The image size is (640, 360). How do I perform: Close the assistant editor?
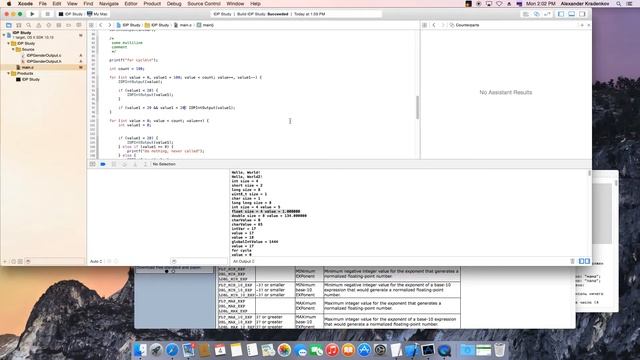click(589, 25)
